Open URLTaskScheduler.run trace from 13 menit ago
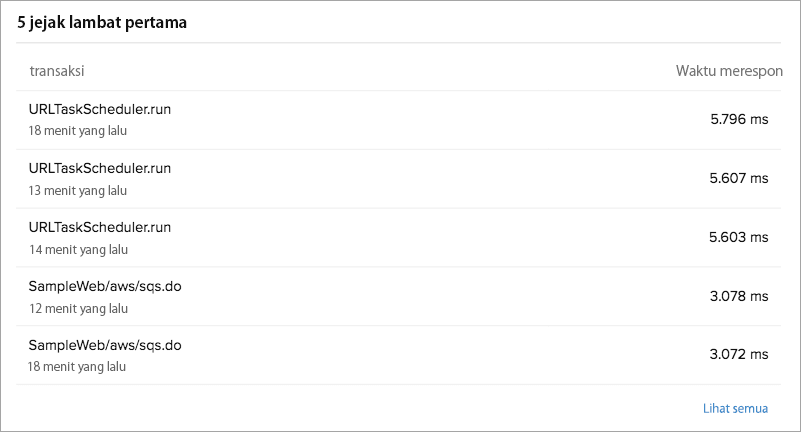The height and width of the screenshot is (432, 801). tap(100, 168)
